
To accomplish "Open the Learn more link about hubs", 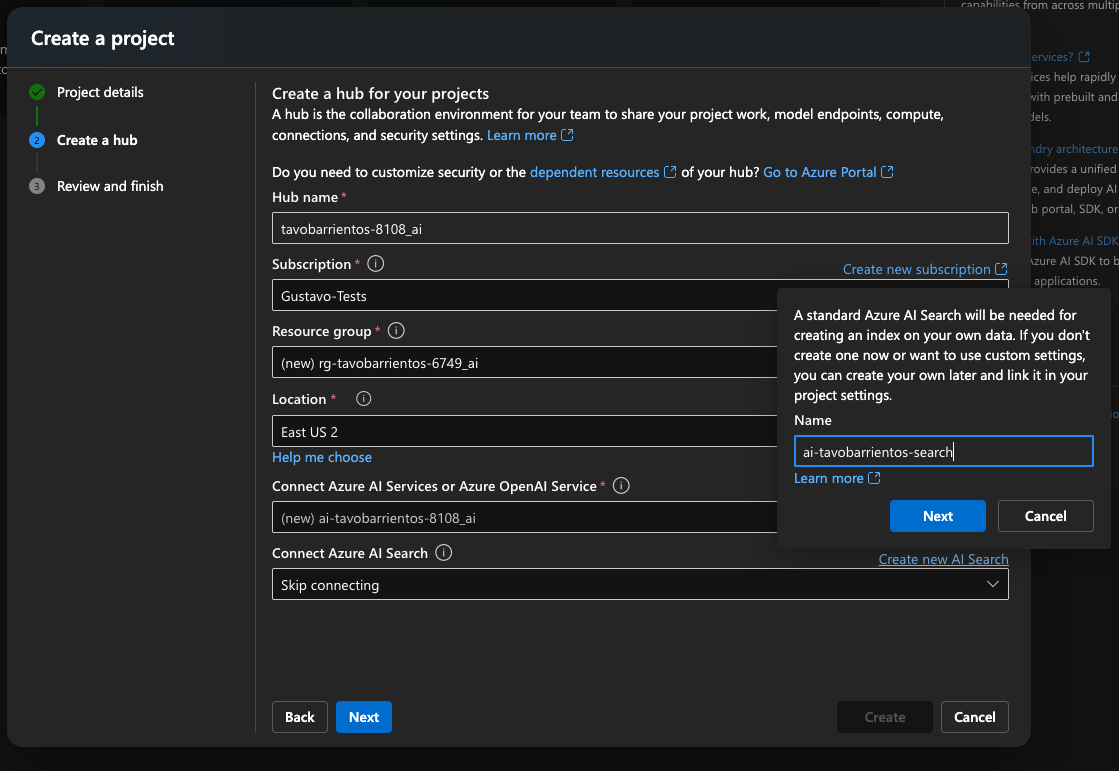I will point(522,135).
